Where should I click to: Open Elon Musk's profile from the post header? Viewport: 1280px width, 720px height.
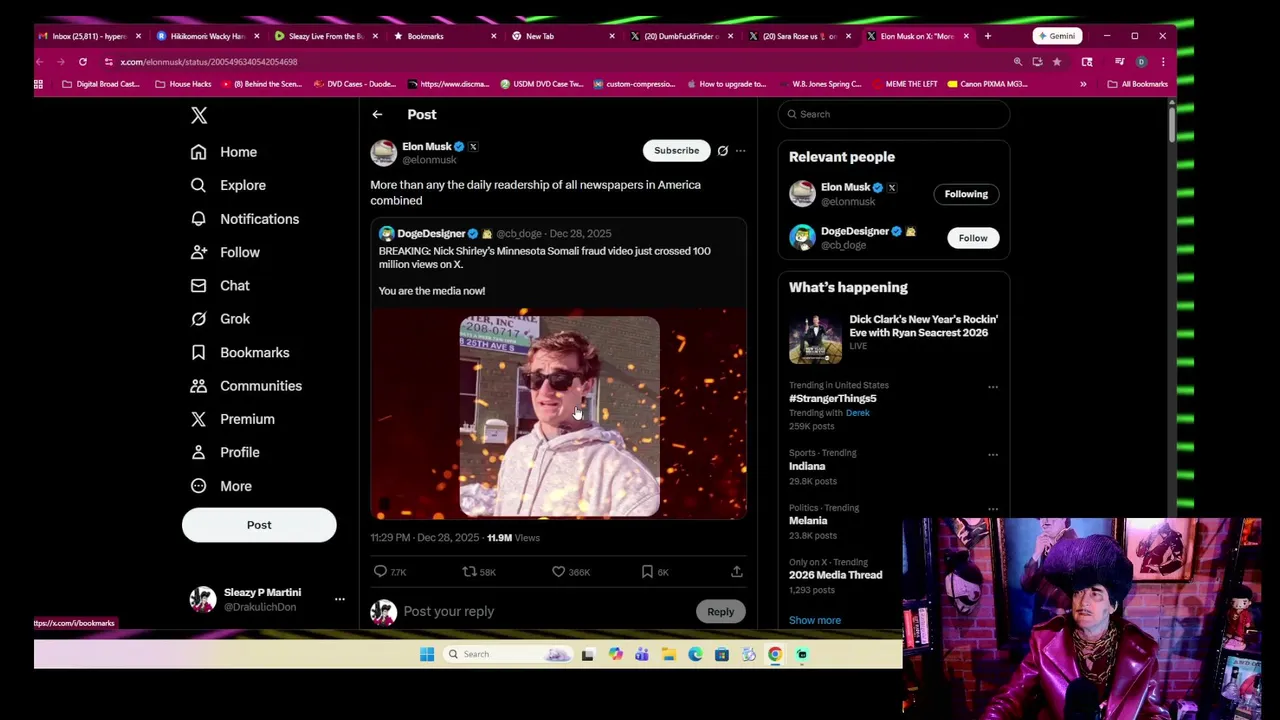(427, 147)
